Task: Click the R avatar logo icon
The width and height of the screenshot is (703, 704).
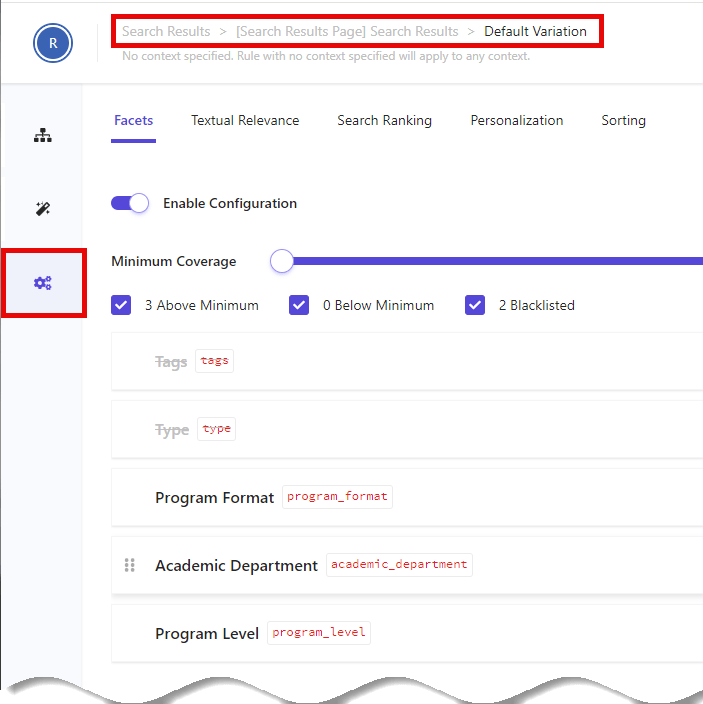Action: click(53, 43)
